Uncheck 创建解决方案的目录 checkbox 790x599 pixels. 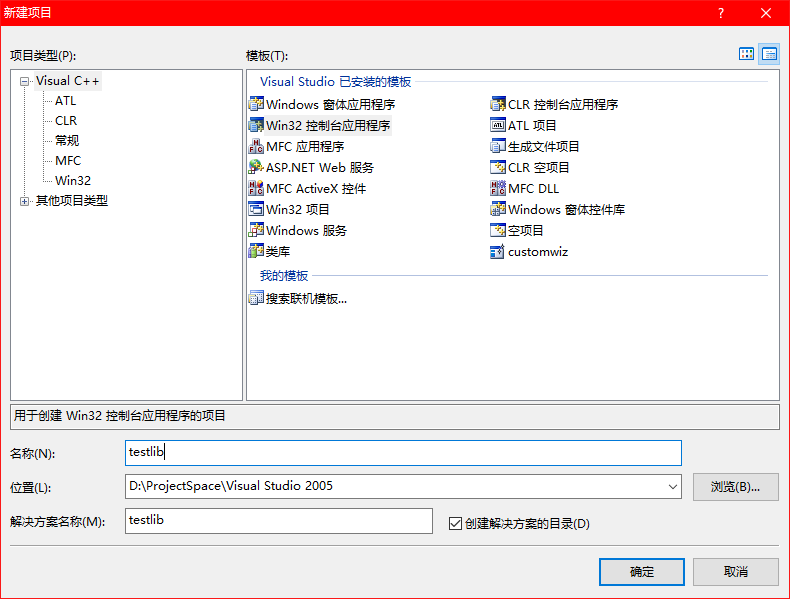click(455, 523)
